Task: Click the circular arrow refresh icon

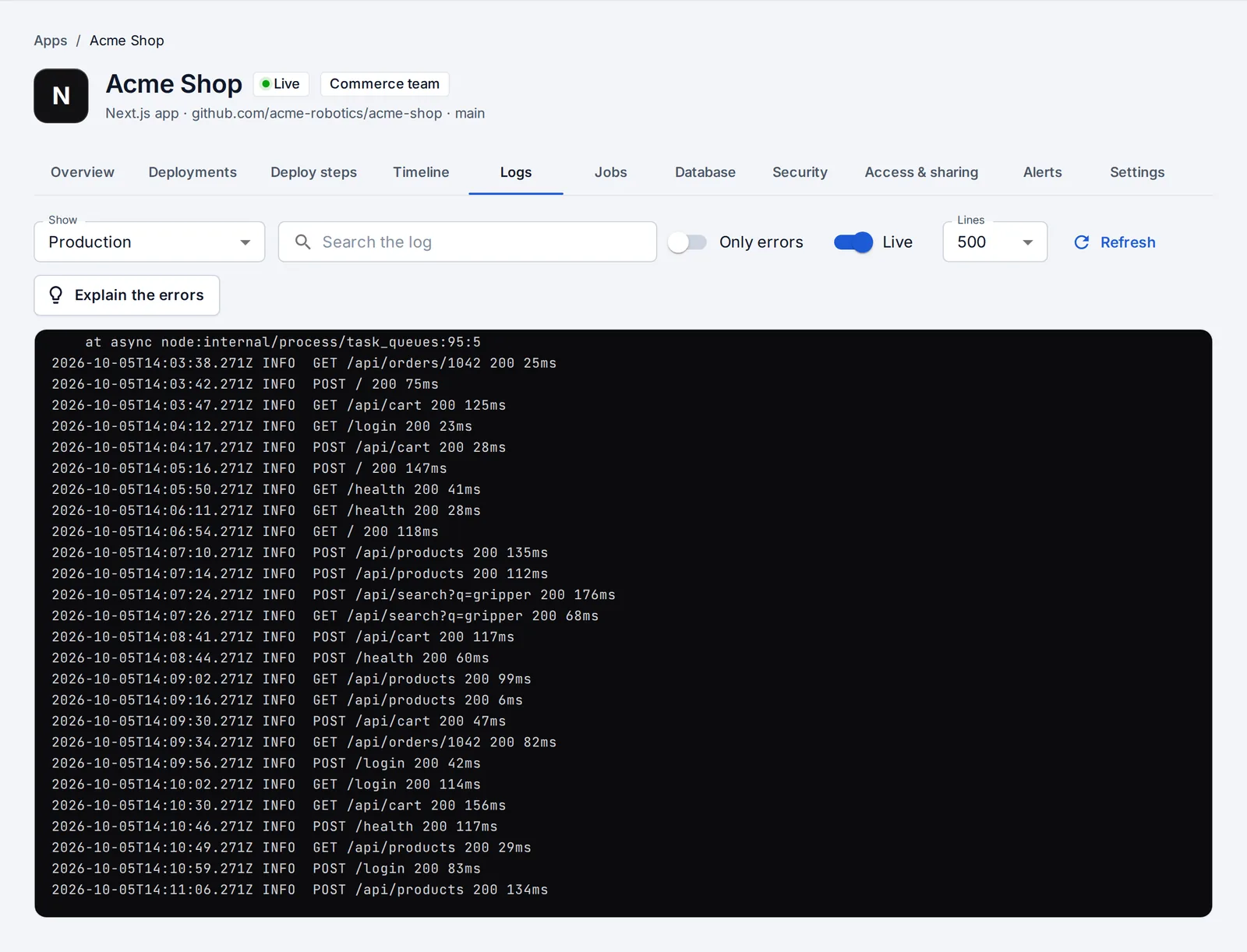Action: (x=1082, y=242)
